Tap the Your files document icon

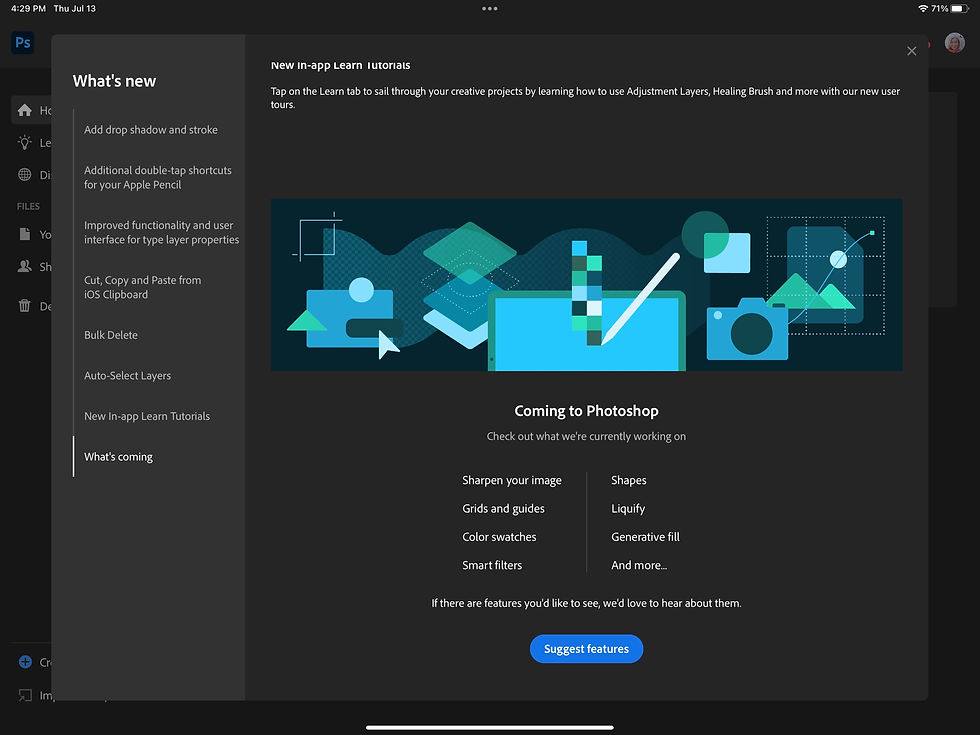(24, 234)
